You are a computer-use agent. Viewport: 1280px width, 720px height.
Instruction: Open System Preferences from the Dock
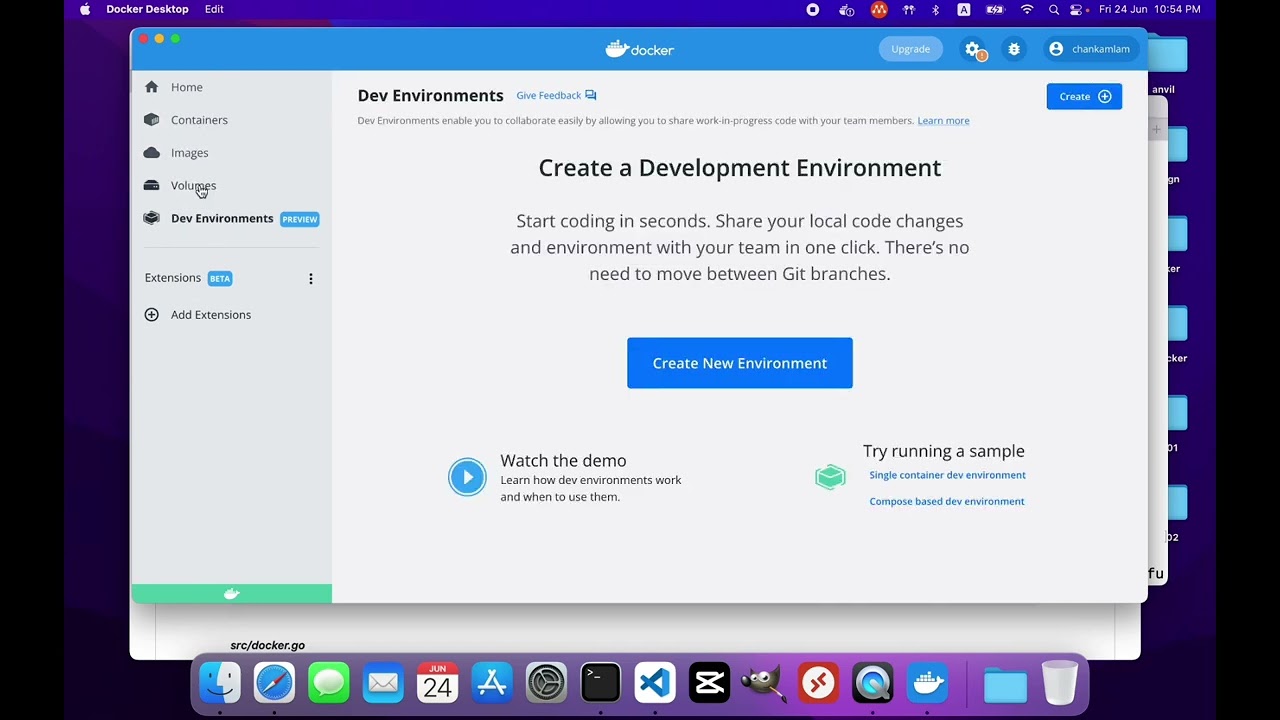pyautogui.click(x=546, y=684)
